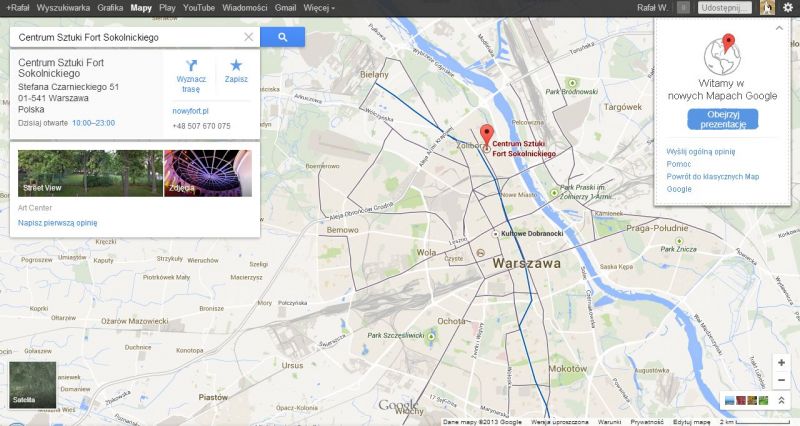800x426 pixels.
Task: Collapse the welcome panel chevron
Action: 779,29
